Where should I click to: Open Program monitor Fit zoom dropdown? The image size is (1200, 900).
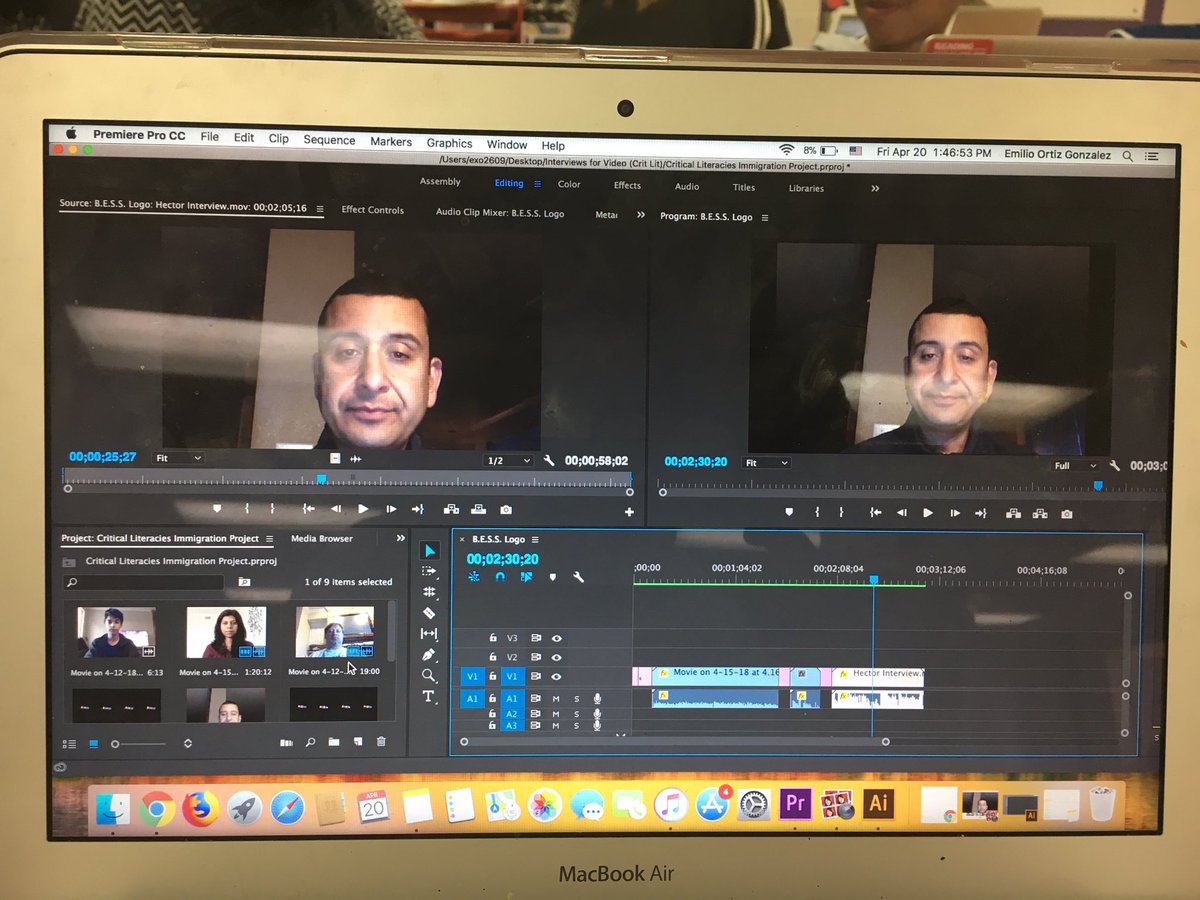tap(767, 463)
